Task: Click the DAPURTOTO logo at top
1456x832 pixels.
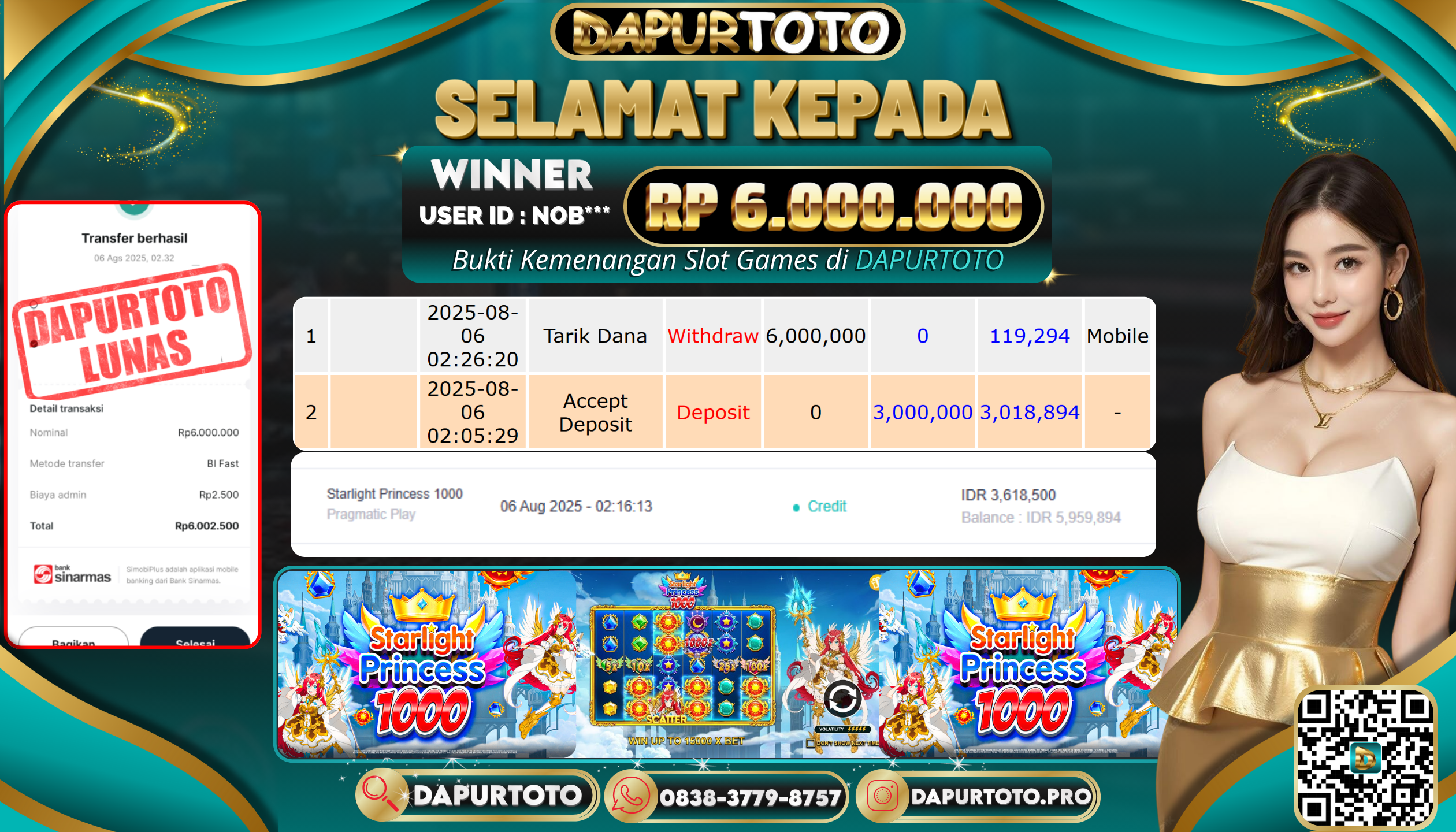Action: [x=728, y=32]
